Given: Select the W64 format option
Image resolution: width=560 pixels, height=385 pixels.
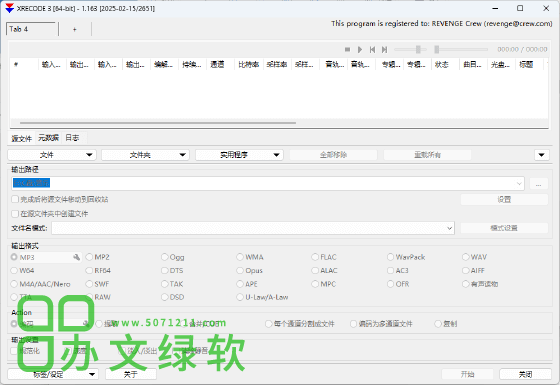Looking at the screenshot, I should pos(22,271).
